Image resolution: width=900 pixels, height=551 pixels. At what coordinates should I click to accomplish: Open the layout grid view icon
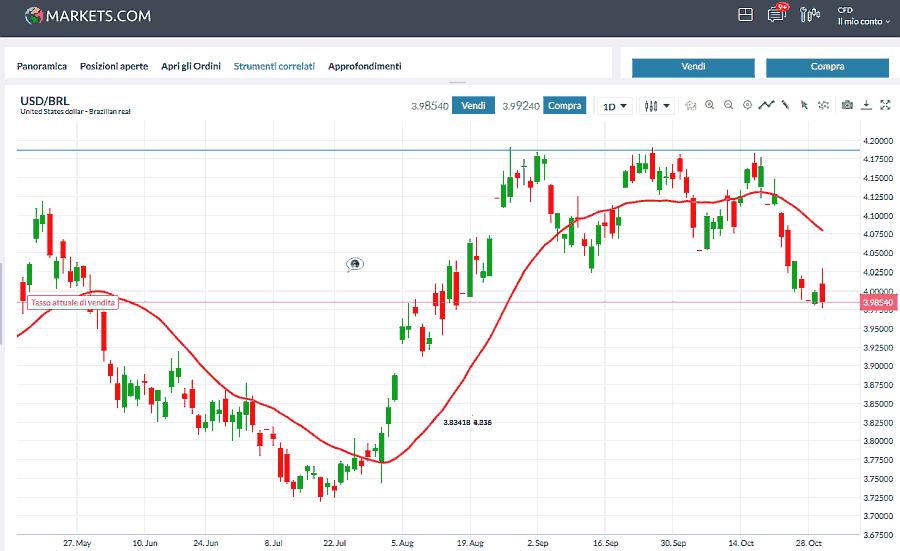coord(745,14)
